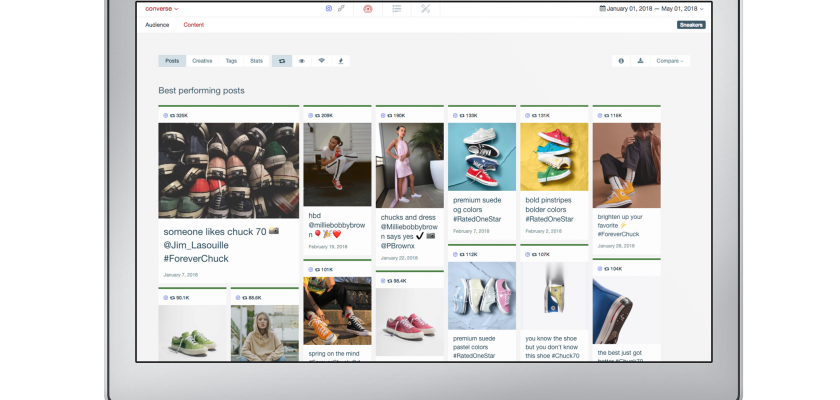Screen dimensions: 840x400
Task: Click the Instagram icon in top bar
Action: tap(329, 9)
